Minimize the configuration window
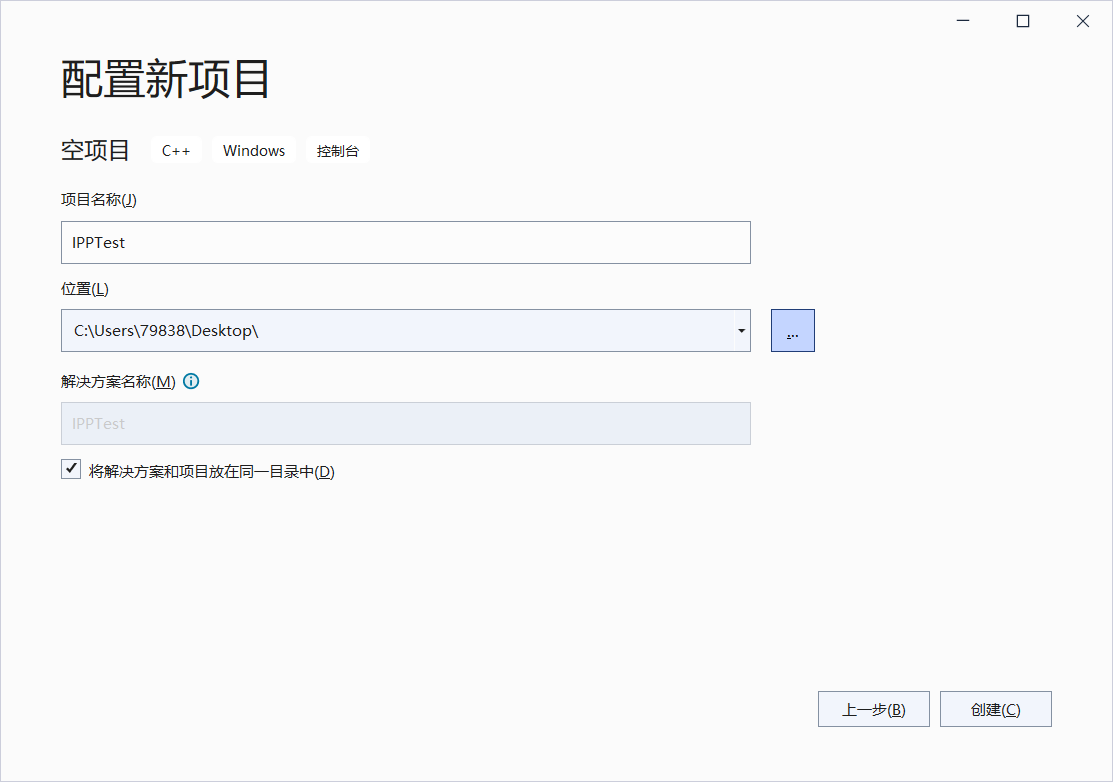The image size is (1113, 782). (962, 20)
